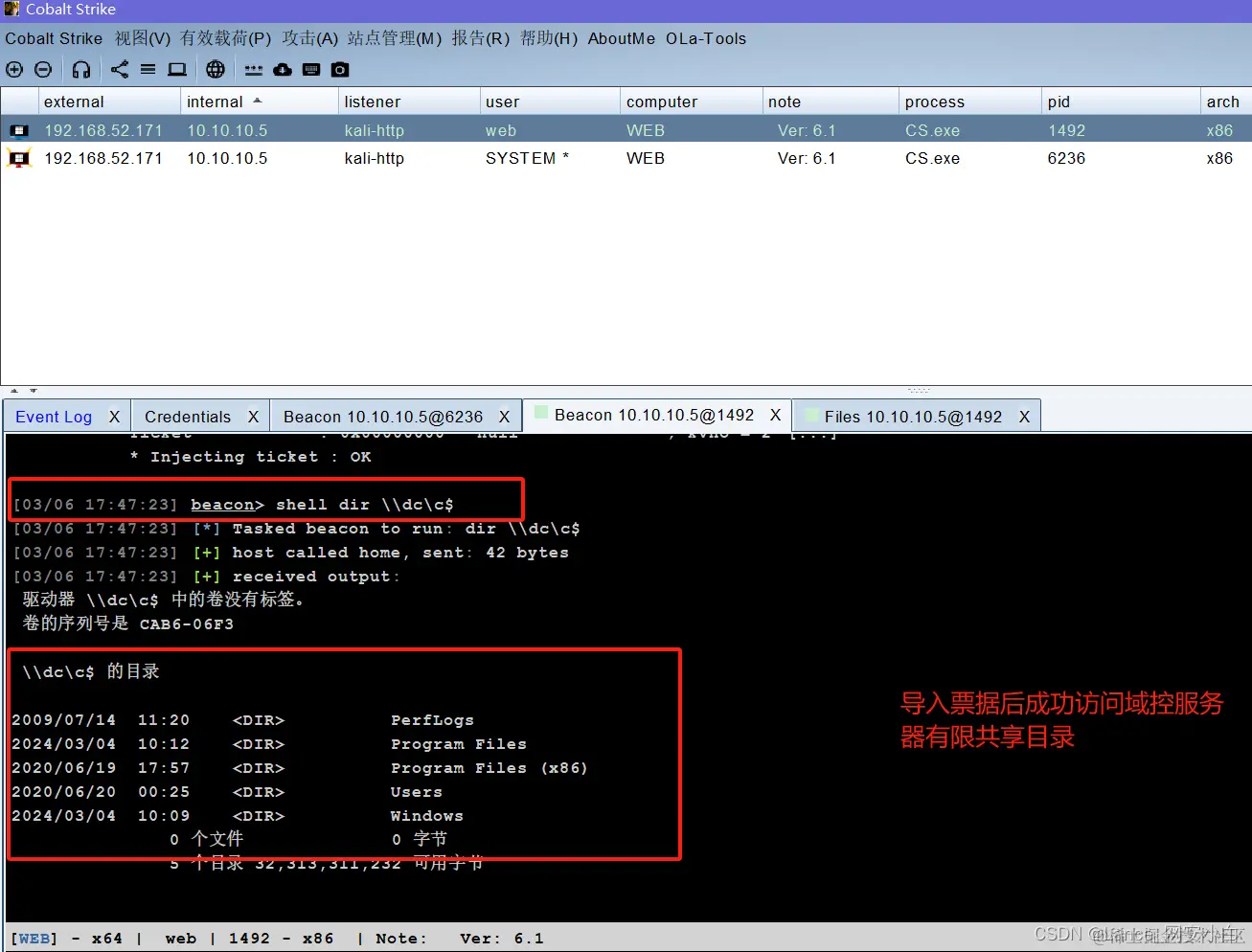Open the 视图(V) menu
Viewport: 1252px width, 952px height.
pyautogui.click(x=143, y=38)
